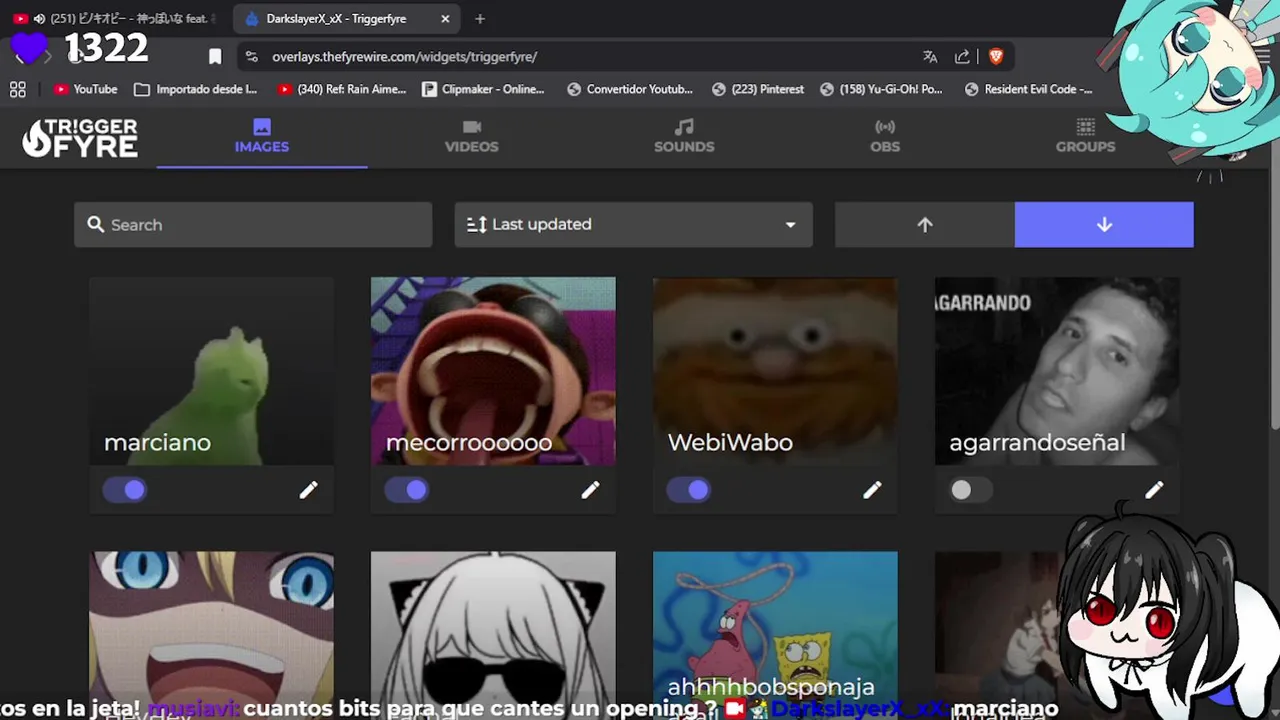1280x720 pixels.
Task: Turn off the WebiWabo toggle
Action: (x=689, y=490)
